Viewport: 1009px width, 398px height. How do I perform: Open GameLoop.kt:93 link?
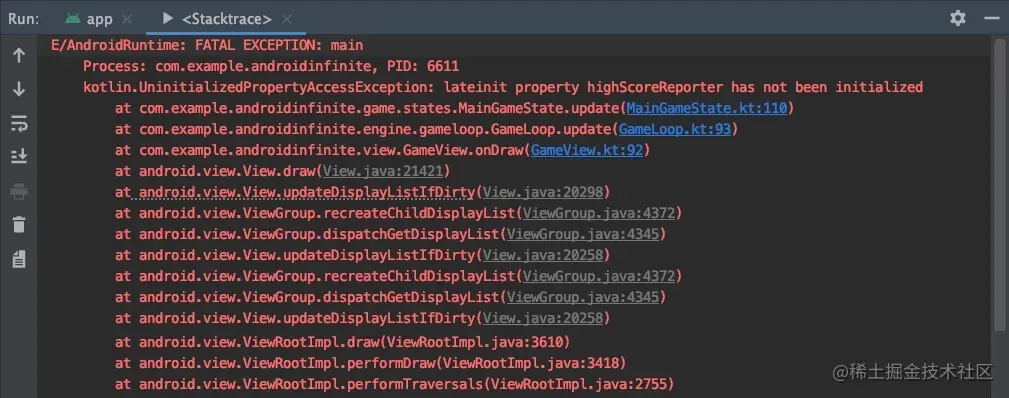pos(674,129)
